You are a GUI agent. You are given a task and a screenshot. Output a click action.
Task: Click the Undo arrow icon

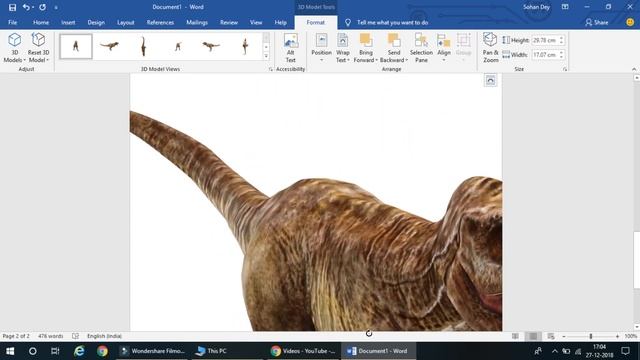[26, 7]
